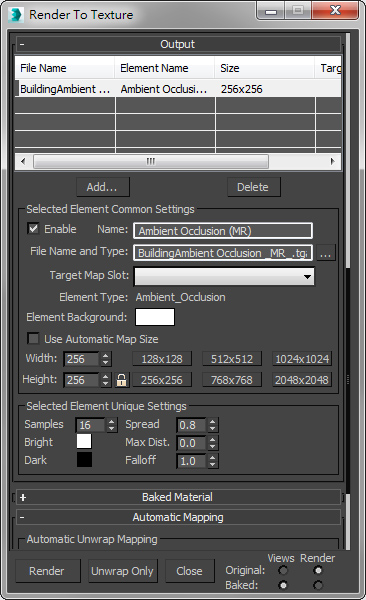This screenshot has height=600, width=366.
Task: Set map size to 512x512
Action: [x=232, y=359]
